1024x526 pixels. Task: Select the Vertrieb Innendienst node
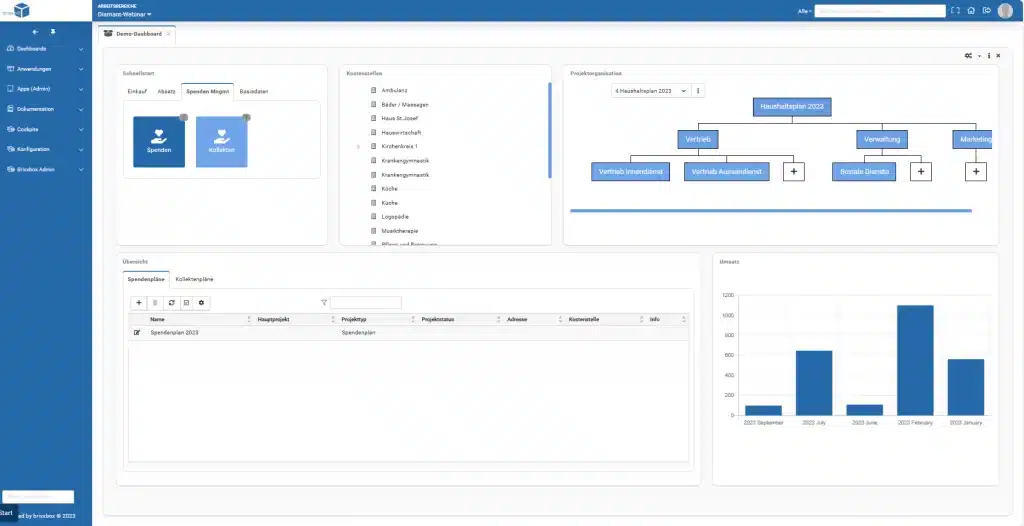(631, 171)
